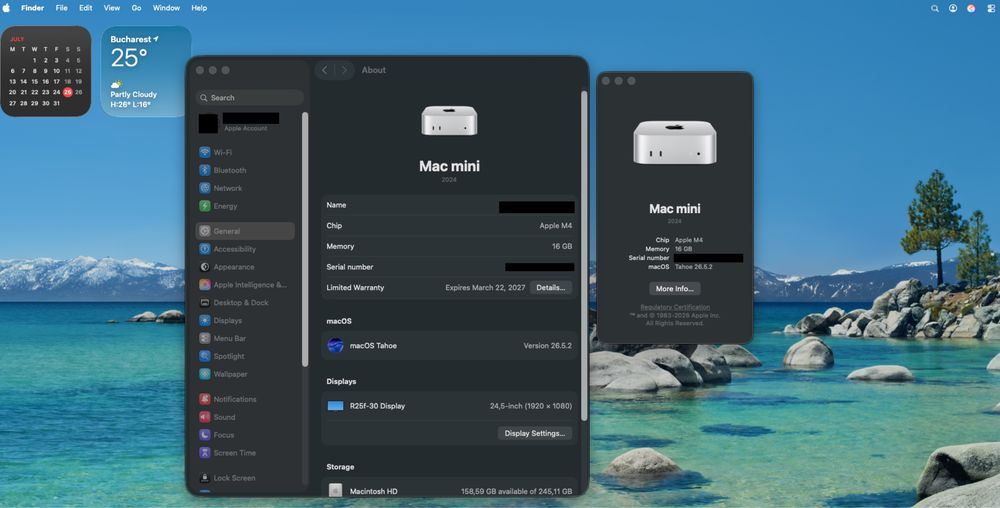Open the Apple menu
This screenshot has width=1000, height=508.
click(x=6, y=8)
